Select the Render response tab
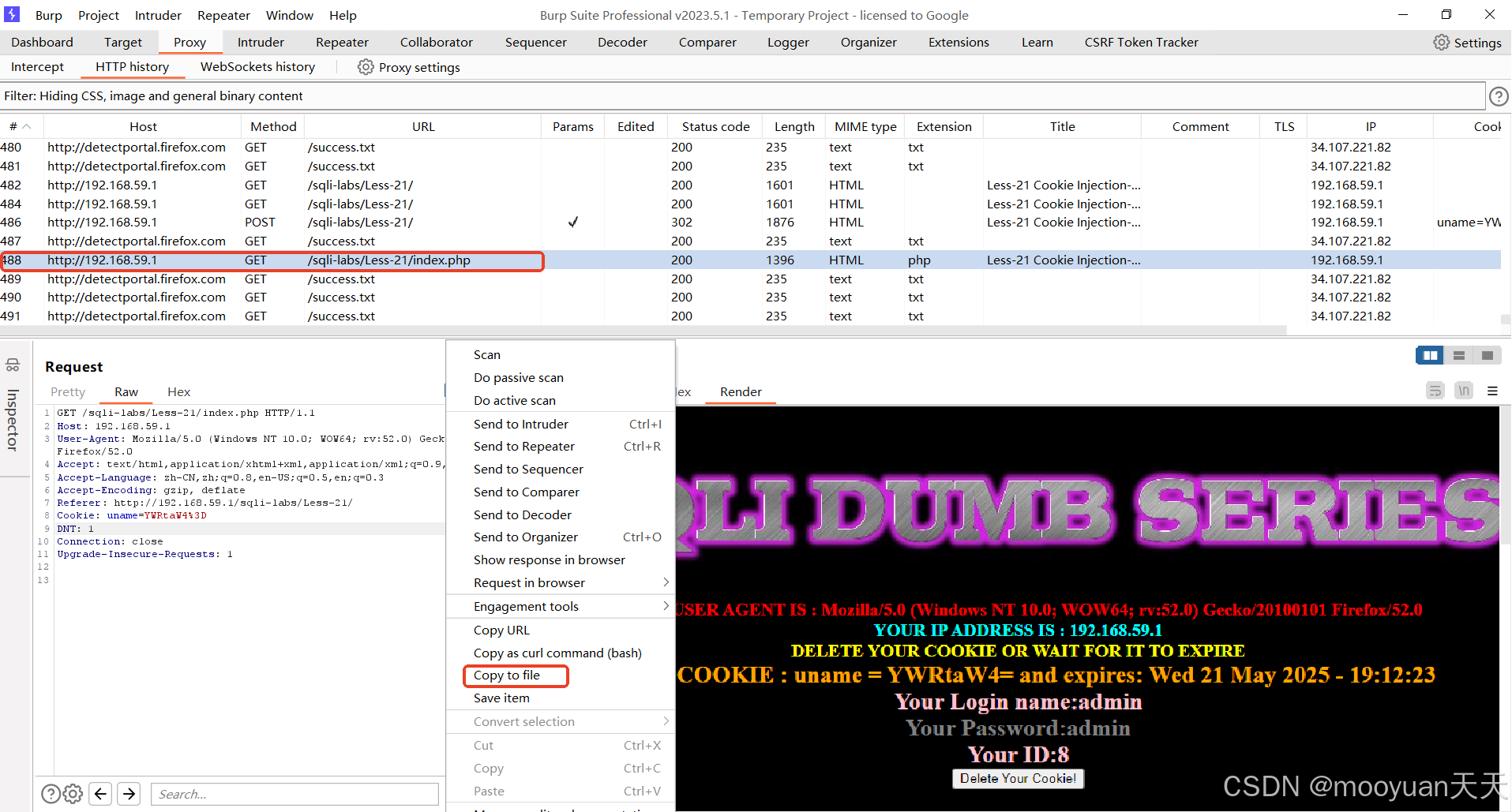Image resolution: width=1512 pixels, height=812 pixels. pyautogui.click(x=741, y=391)
